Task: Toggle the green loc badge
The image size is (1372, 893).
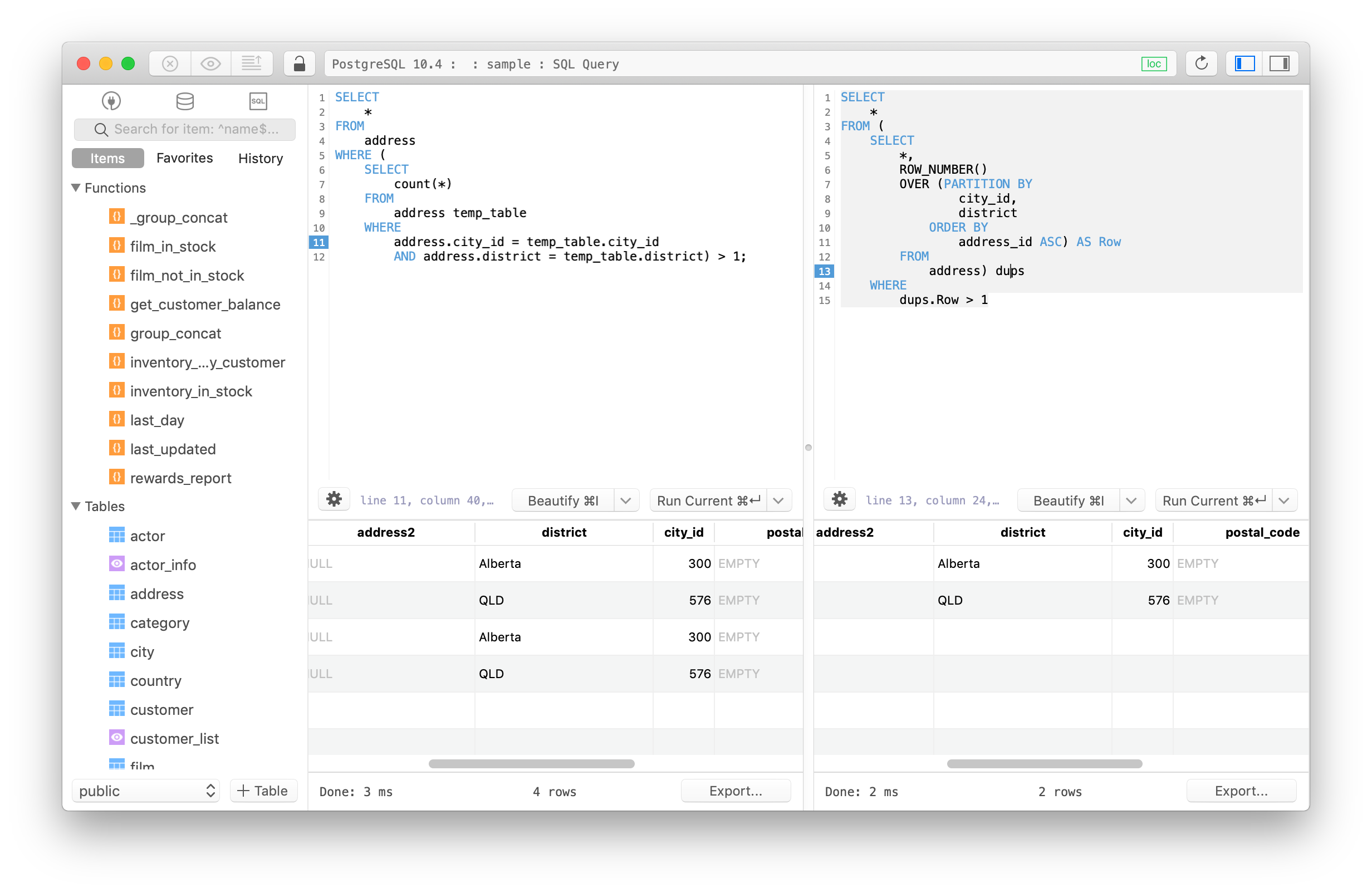Action: [x=1154, y=63]
